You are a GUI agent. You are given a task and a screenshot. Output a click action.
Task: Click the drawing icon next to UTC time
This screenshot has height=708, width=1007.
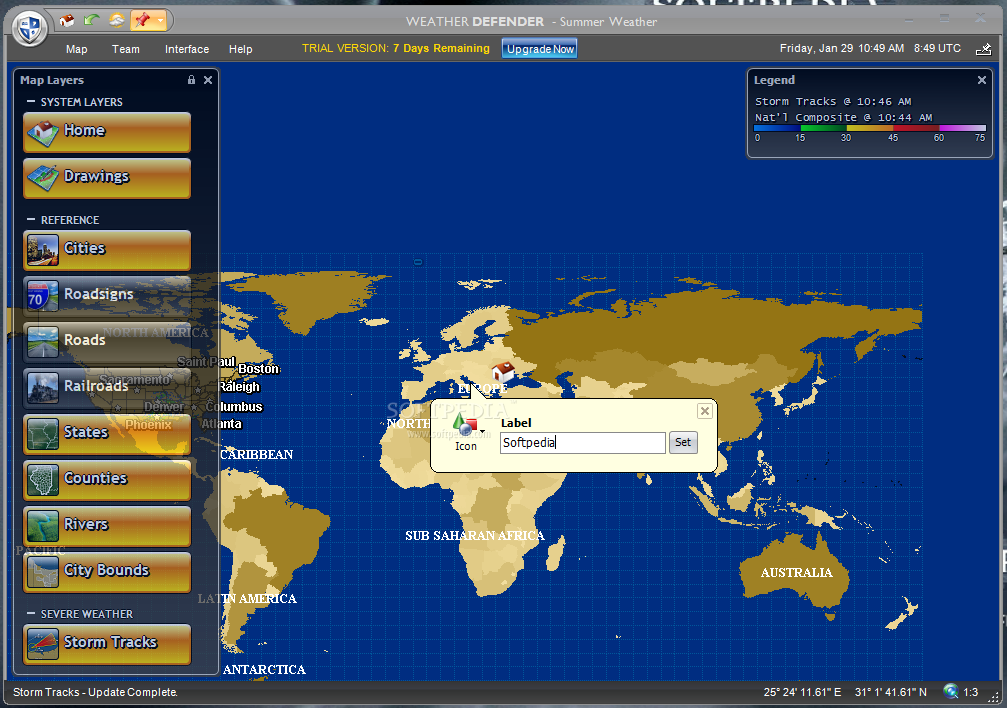click(983, 49)
